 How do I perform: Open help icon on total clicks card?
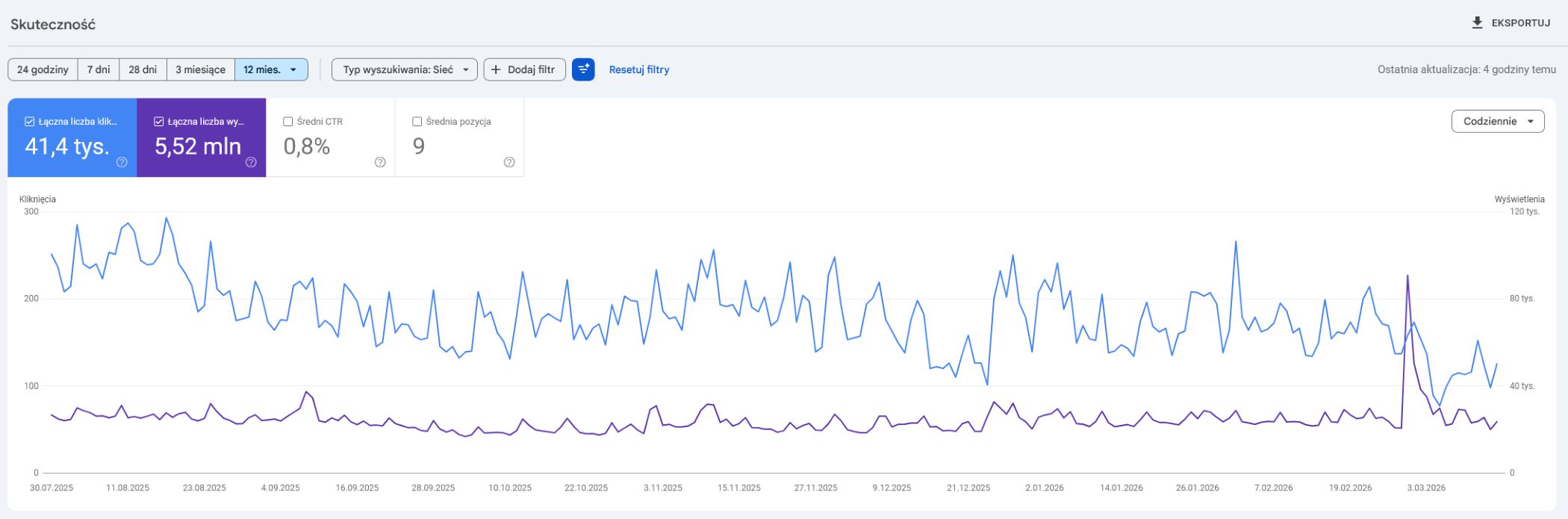(x=122, y=162)
